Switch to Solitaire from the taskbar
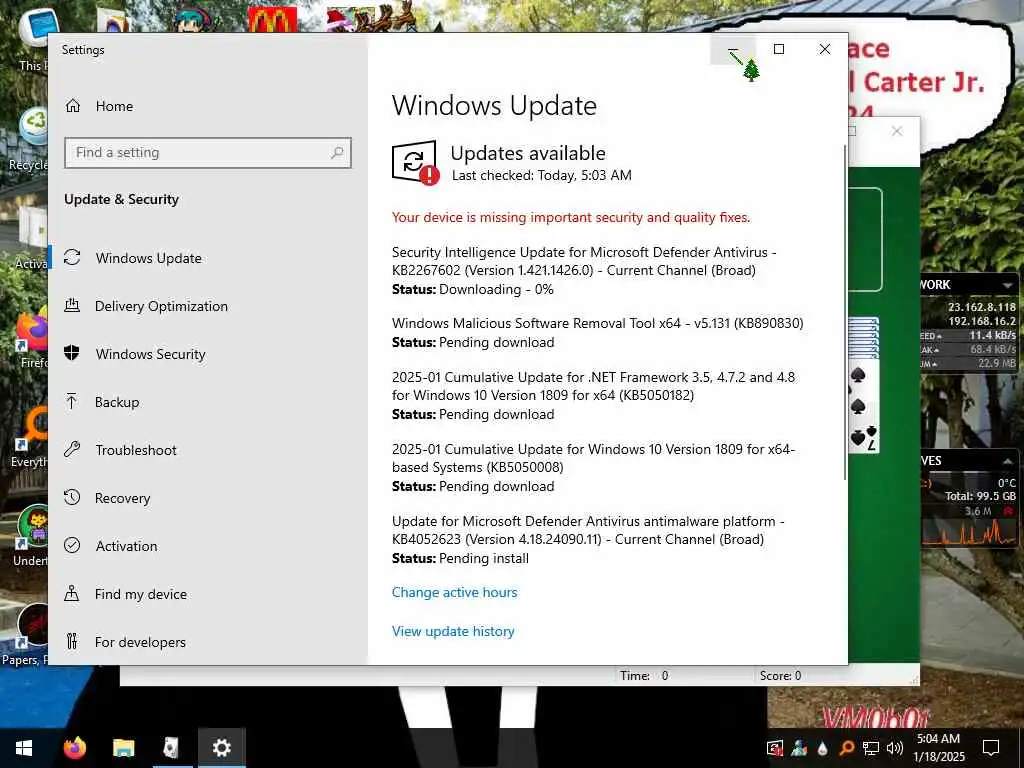Screen dimensions: 1024x768 point(171,748)
